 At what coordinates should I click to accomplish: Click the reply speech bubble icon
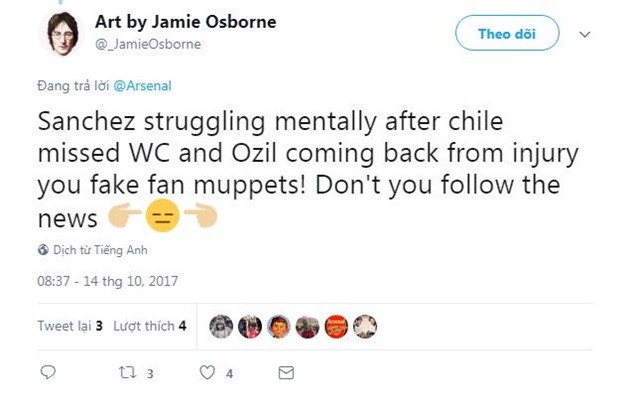47,373
